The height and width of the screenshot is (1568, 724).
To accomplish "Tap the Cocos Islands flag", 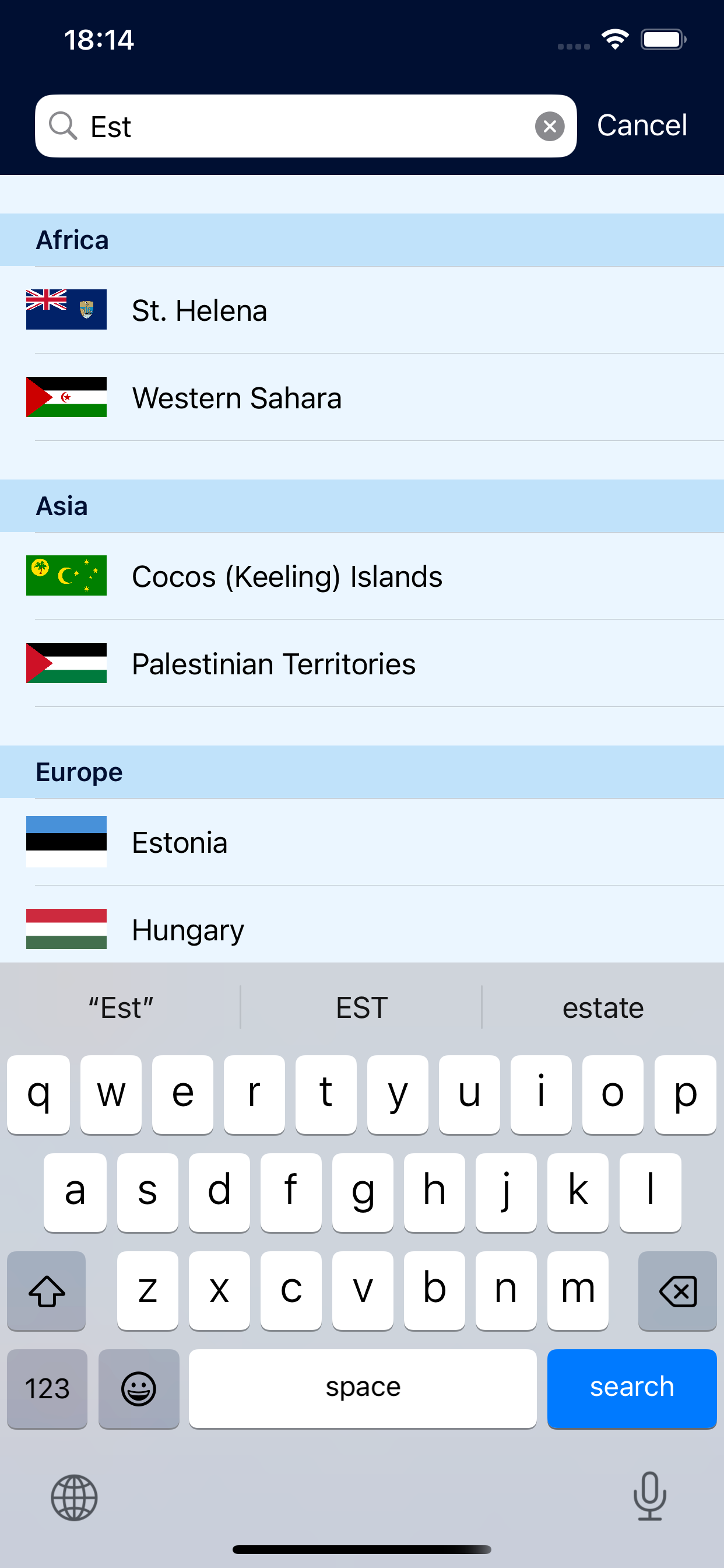I will (66, 575).
